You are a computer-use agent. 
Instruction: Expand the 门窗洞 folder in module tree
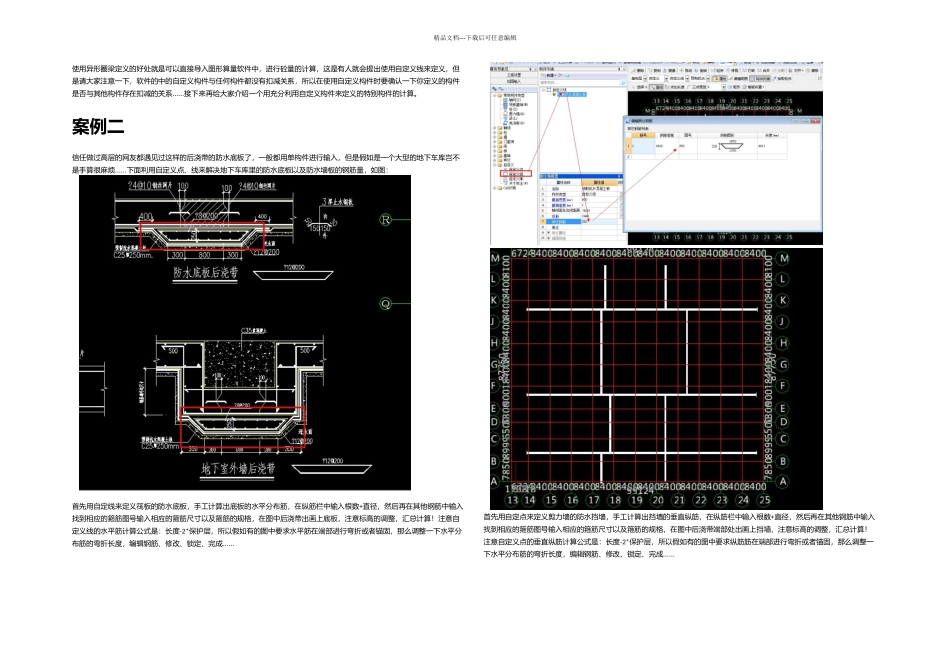494,142
